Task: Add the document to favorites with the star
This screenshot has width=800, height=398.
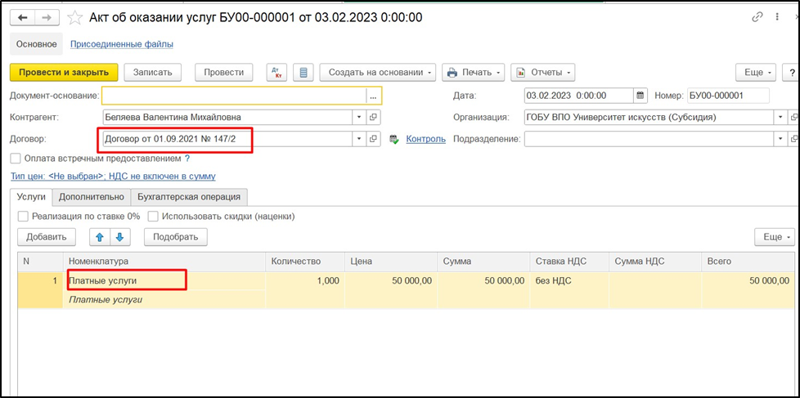Action: point(75,18)
